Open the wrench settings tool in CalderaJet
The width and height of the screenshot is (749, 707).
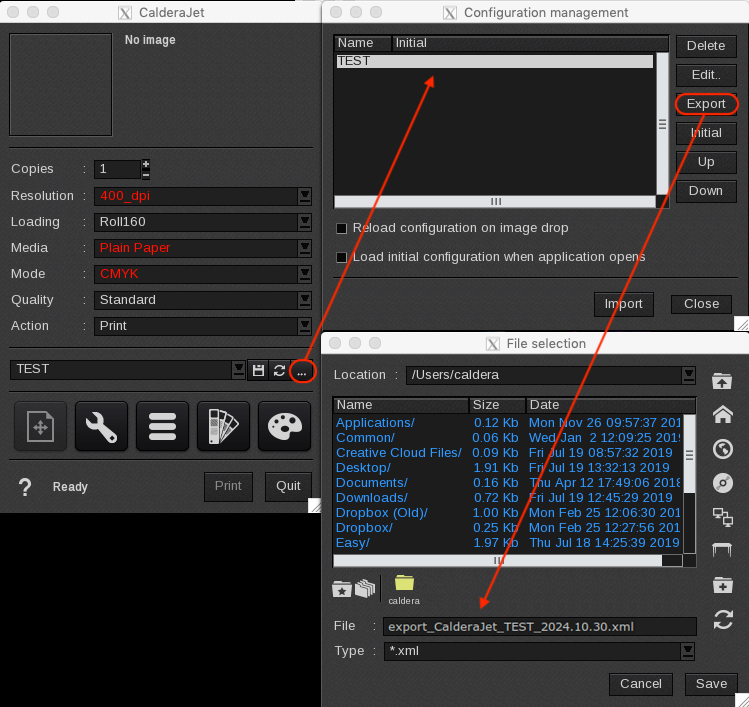(x=101, y=426)
